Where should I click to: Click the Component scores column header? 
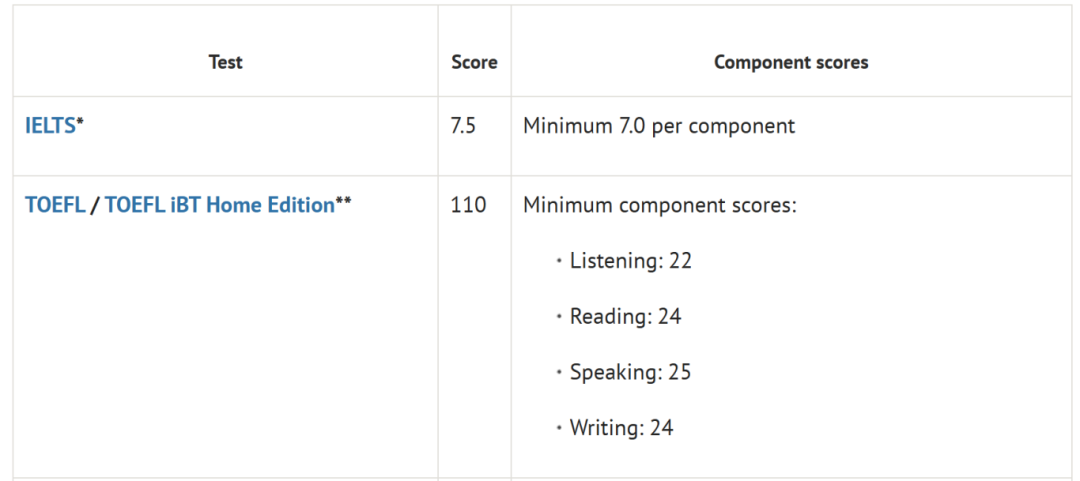[791, 62]
